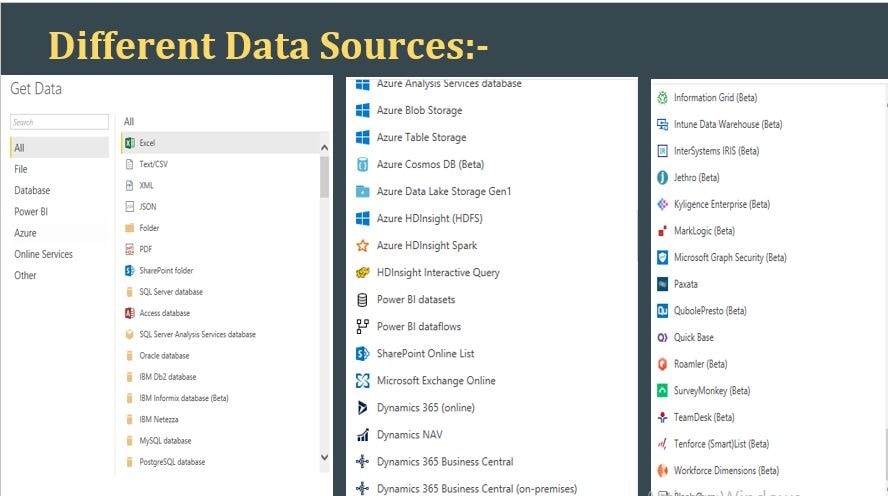Click the Azure Table Storage icon
This screenshot has width=888, height=496.
click(x=362, y=138)
